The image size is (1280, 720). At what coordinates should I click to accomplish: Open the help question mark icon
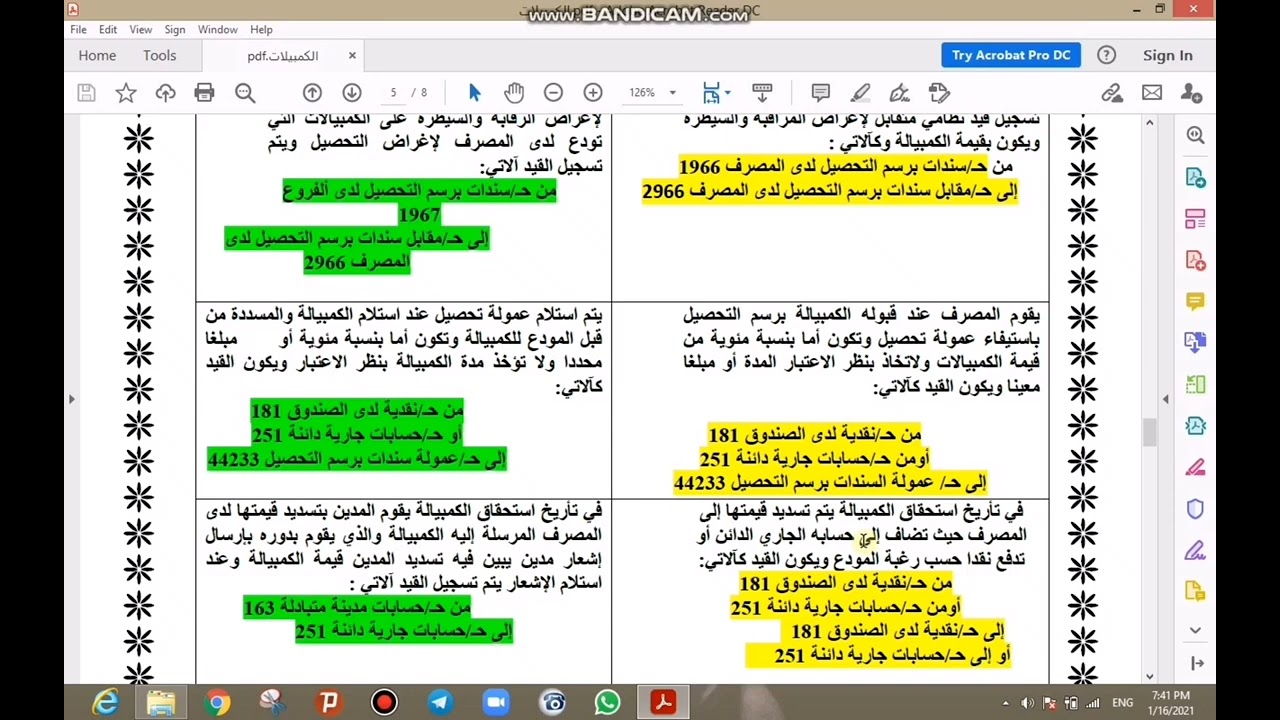(1106, 56)
